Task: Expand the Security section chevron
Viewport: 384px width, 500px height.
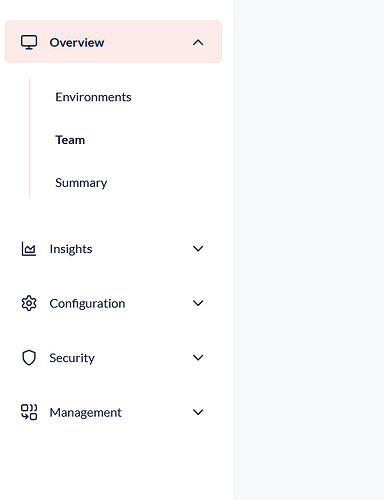Action: [198, 358]
